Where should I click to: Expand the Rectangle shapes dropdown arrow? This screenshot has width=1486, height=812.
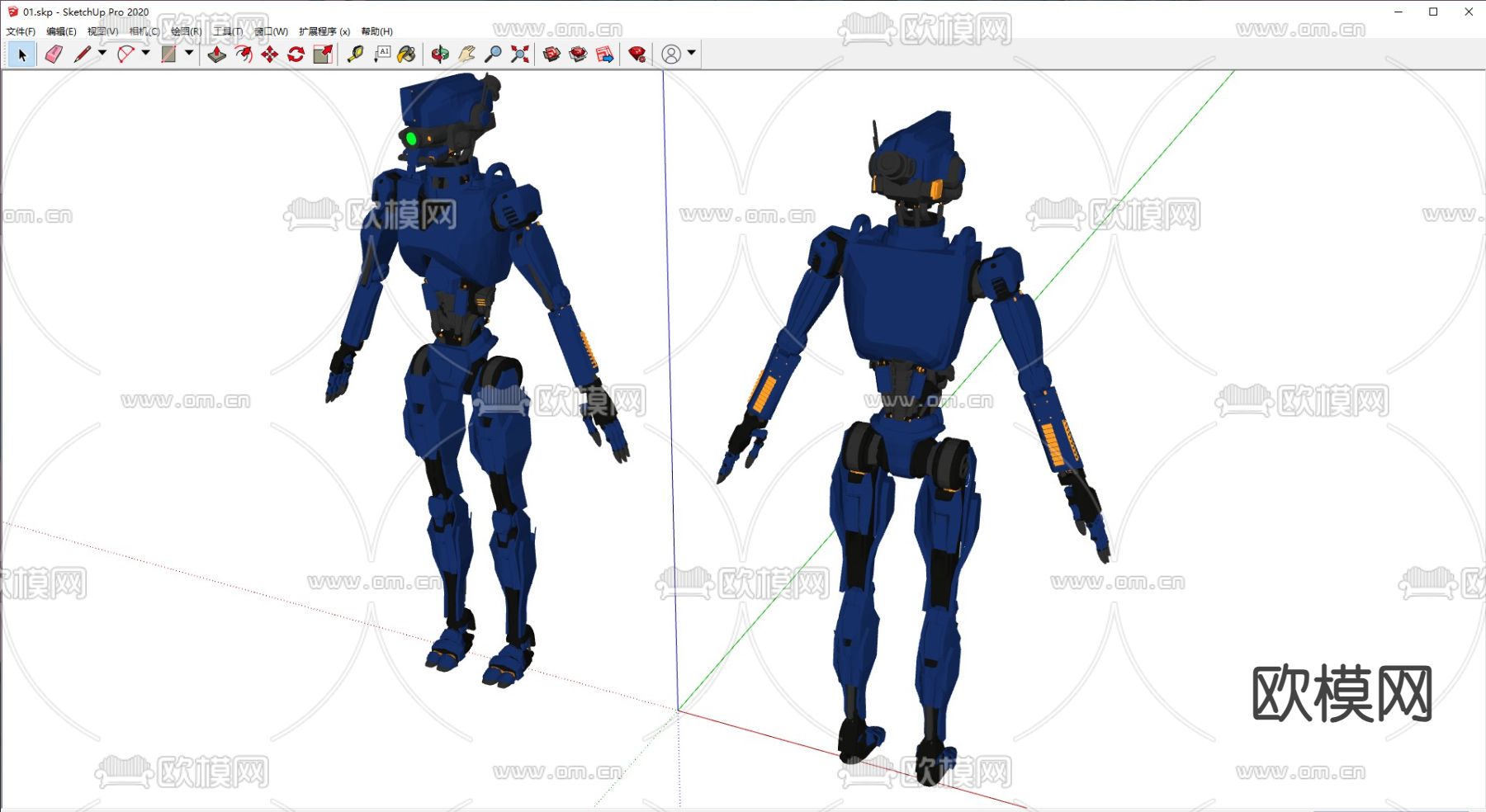pyautogui.click(x=189, y=53)
